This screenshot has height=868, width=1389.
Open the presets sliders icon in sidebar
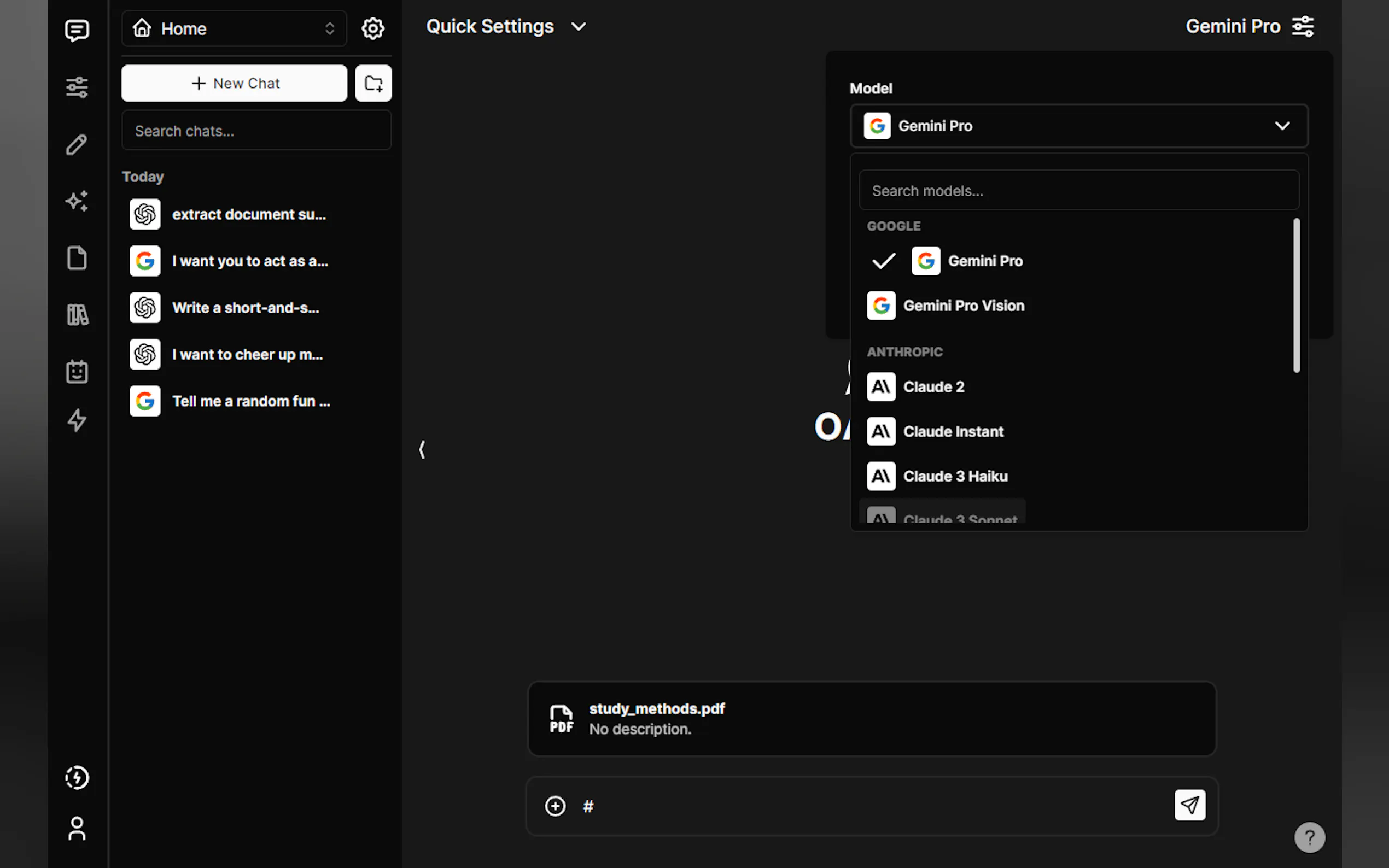pyautogui.click(x=77, y=87)
